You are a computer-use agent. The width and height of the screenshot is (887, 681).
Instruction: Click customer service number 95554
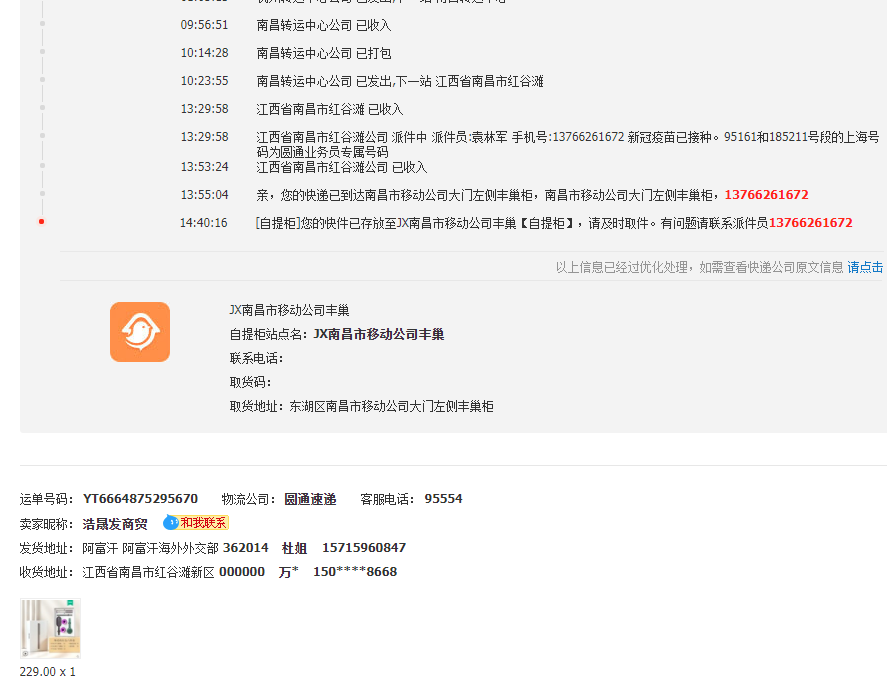tap(444, 499)
